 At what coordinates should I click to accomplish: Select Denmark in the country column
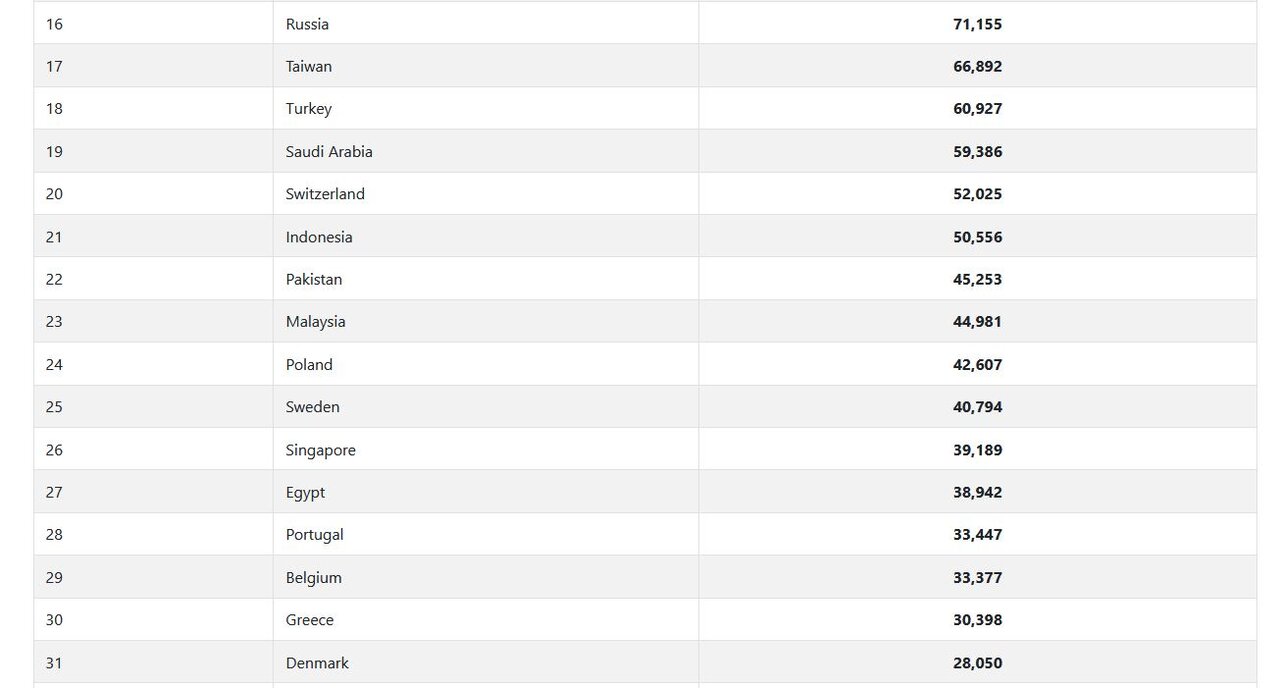click(x=317, y=663)
